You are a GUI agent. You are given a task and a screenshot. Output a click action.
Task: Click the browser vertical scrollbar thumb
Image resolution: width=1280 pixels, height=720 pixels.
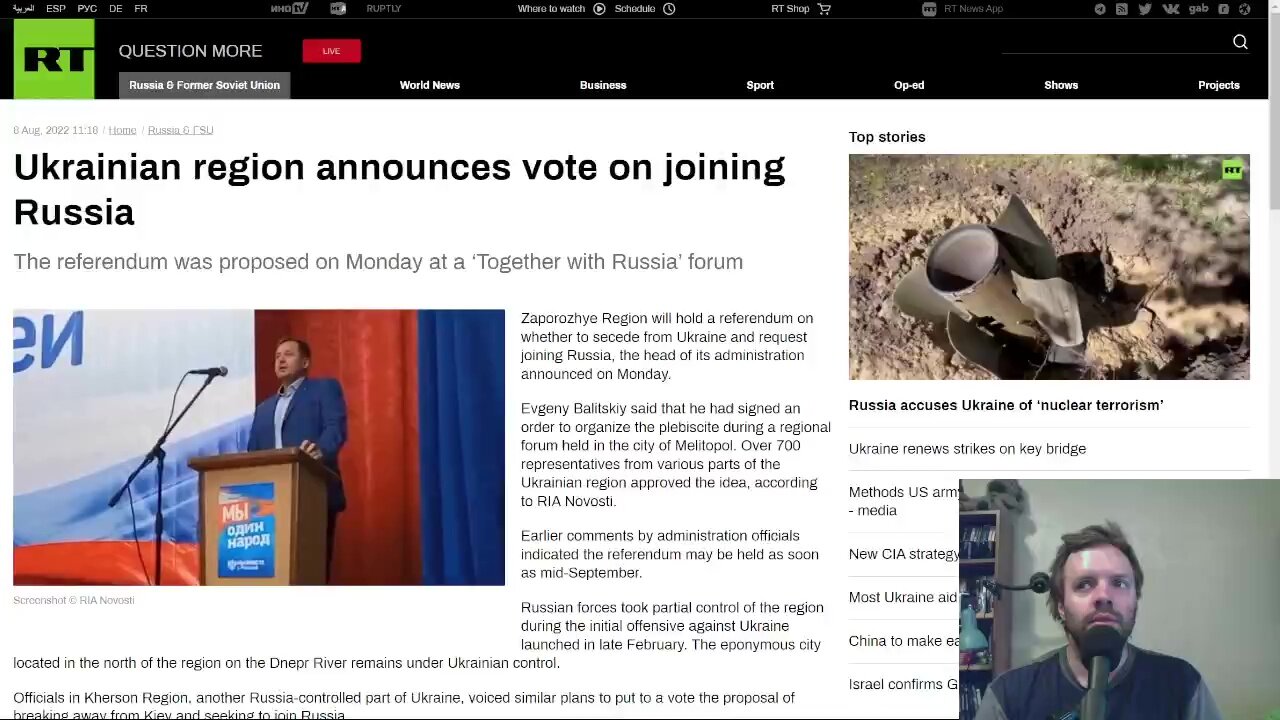point(1274,110)
